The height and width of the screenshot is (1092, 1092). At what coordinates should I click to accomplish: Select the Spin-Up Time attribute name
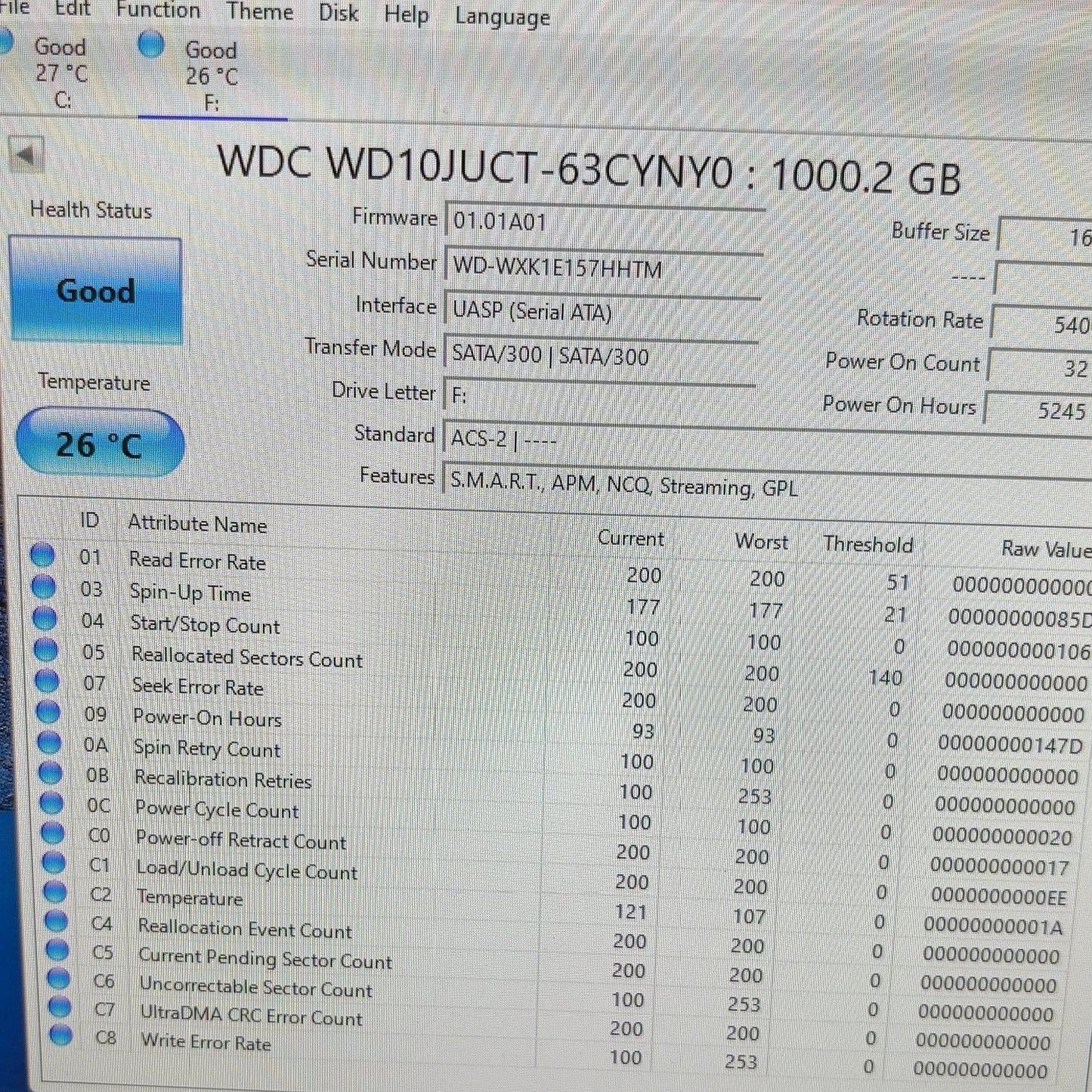click(x=190, y=592)
